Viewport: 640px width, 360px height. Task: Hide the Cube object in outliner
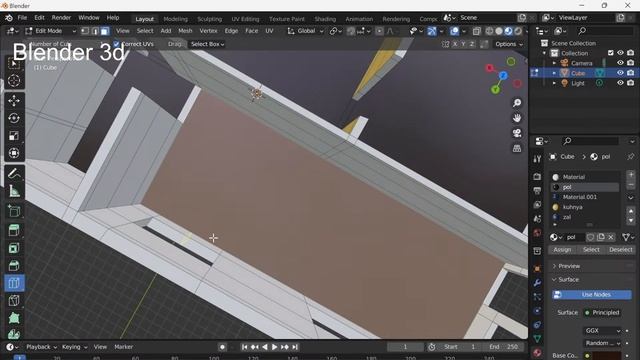pos(620,73)
